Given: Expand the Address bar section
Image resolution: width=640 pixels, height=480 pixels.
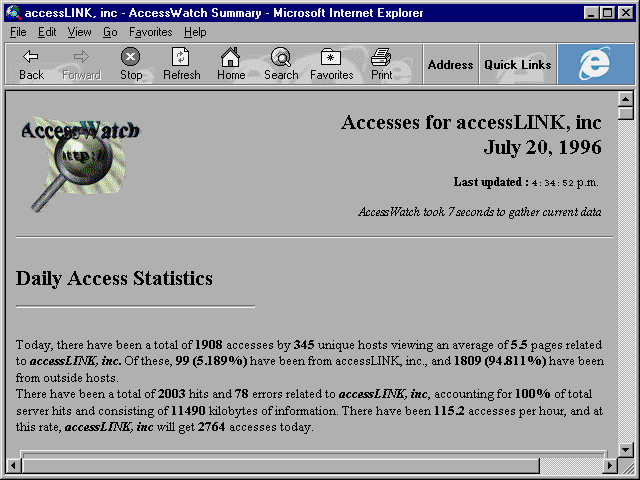Looking at the screenshot, I should point(451,64).
